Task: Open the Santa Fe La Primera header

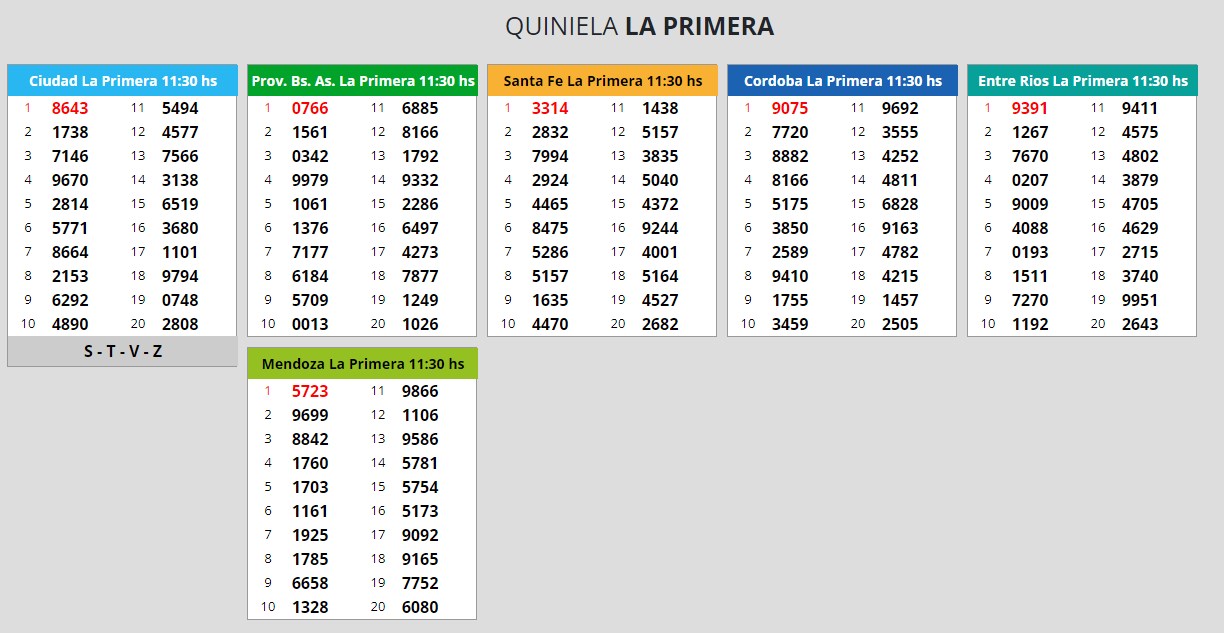Action: pyautogui.click(x=602, y=81)
